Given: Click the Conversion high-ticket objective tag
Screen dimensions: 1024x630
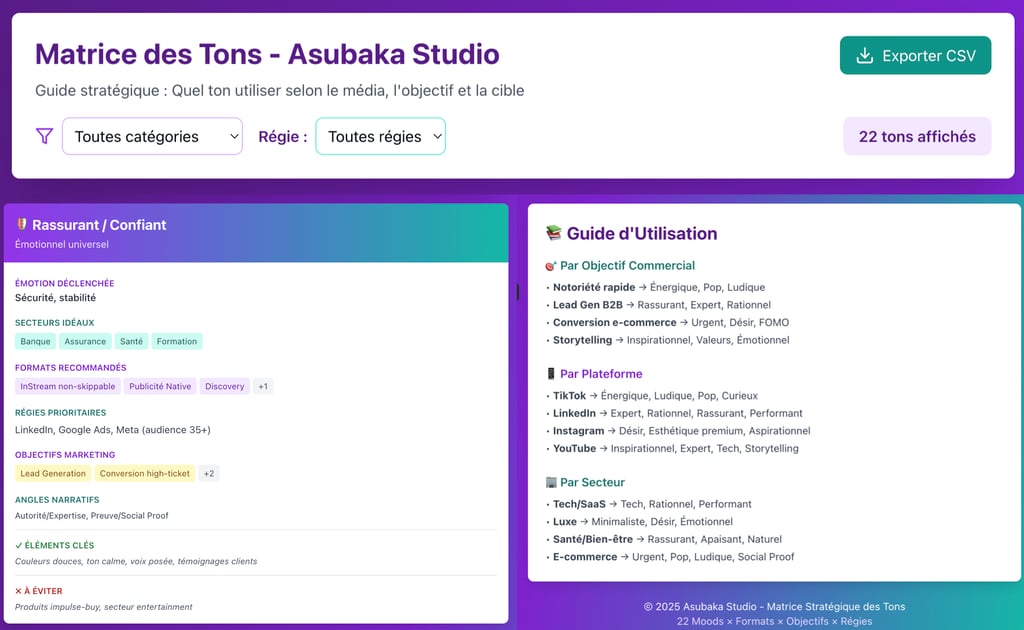Looking at the screenshot, I should [x=144, y=473].
